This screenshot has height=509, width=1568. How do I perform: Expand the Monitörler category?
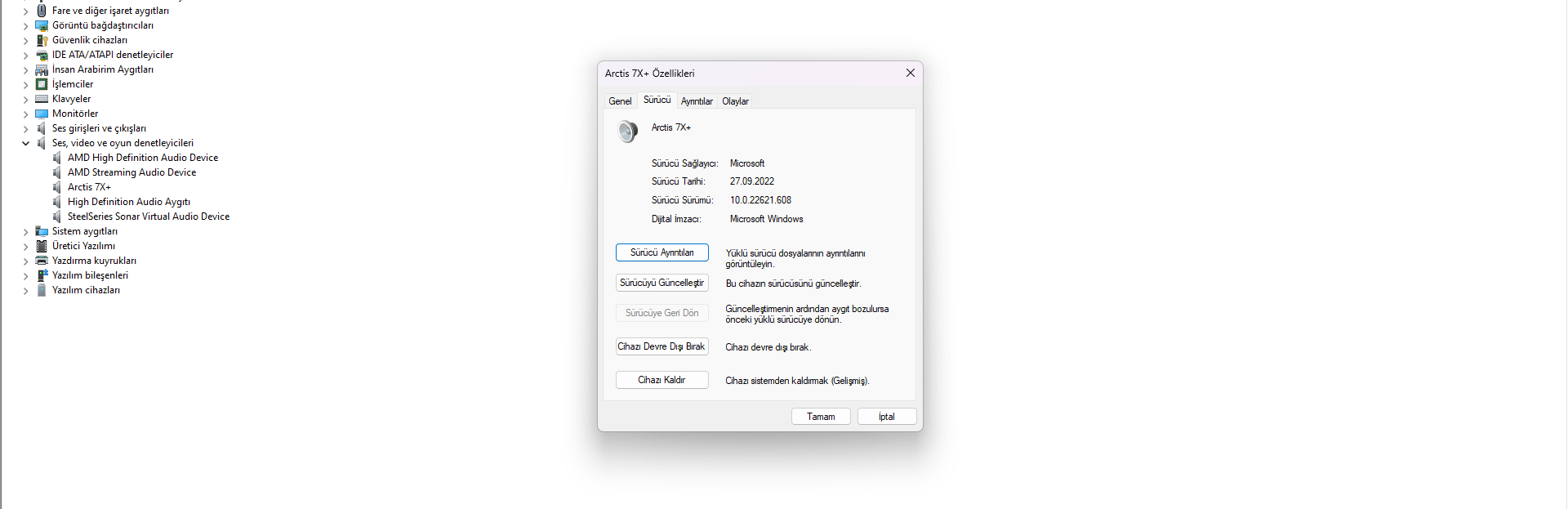[x=25, y=114]
